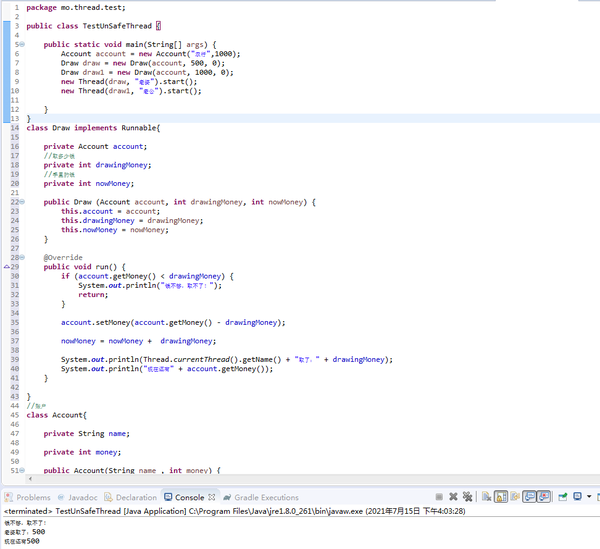Click the Terminate button in Console toolbar

[439, 497]
